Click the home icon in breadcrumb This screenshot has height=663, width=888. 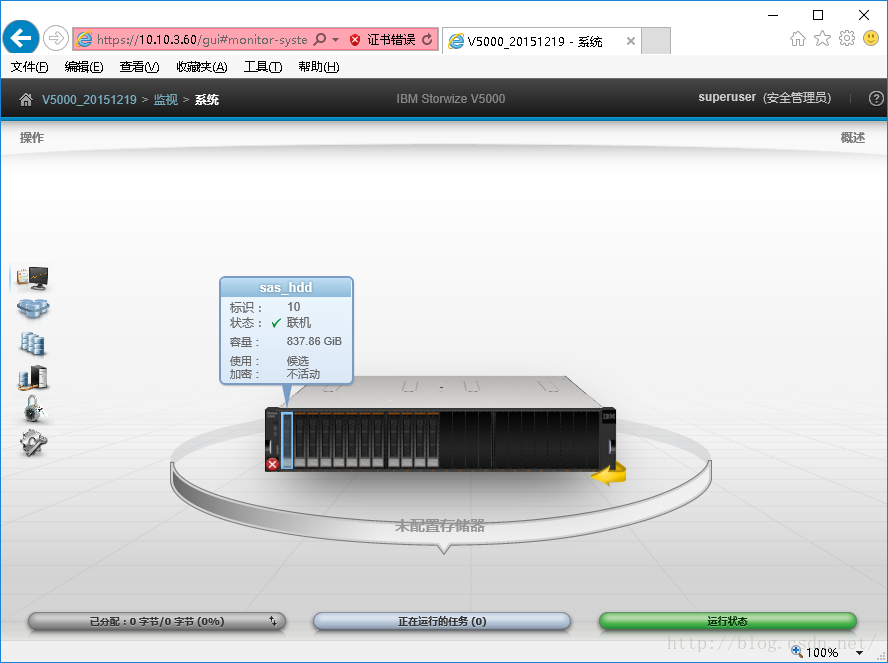[25, 100]
